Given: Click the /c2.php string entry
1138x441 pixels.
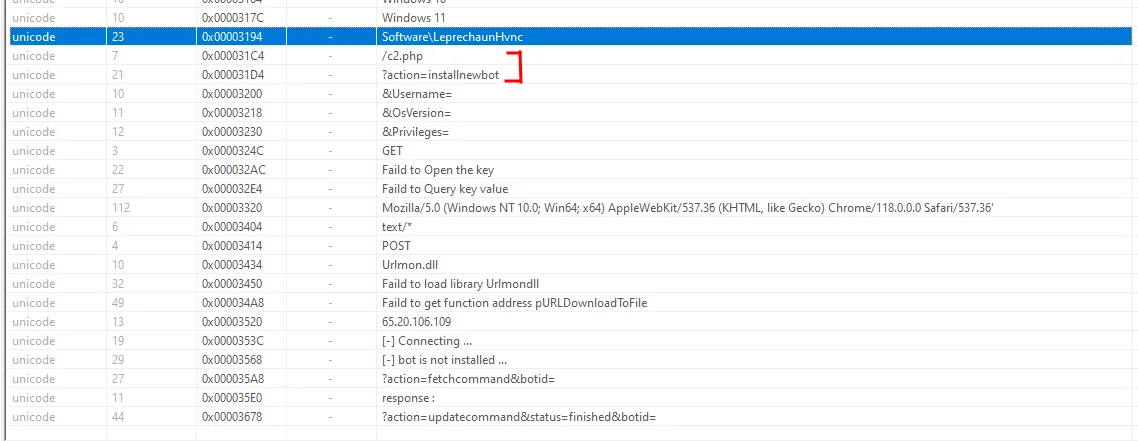Looking at the screenshot, I should click(402, 56).
